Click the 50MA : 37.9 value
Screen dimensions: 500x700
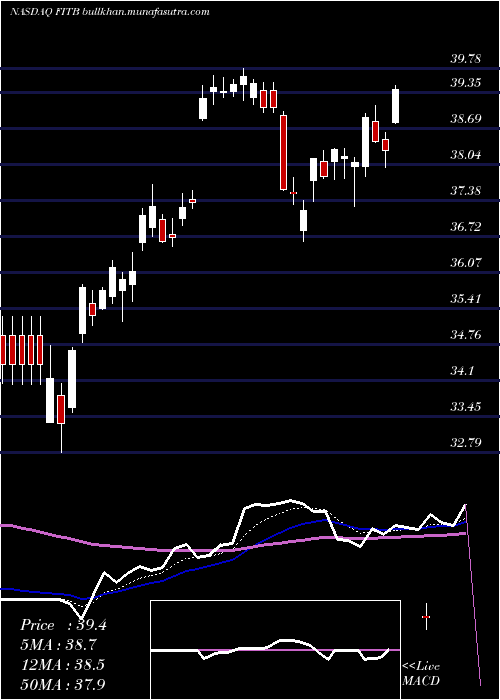[x=63, y=684]
